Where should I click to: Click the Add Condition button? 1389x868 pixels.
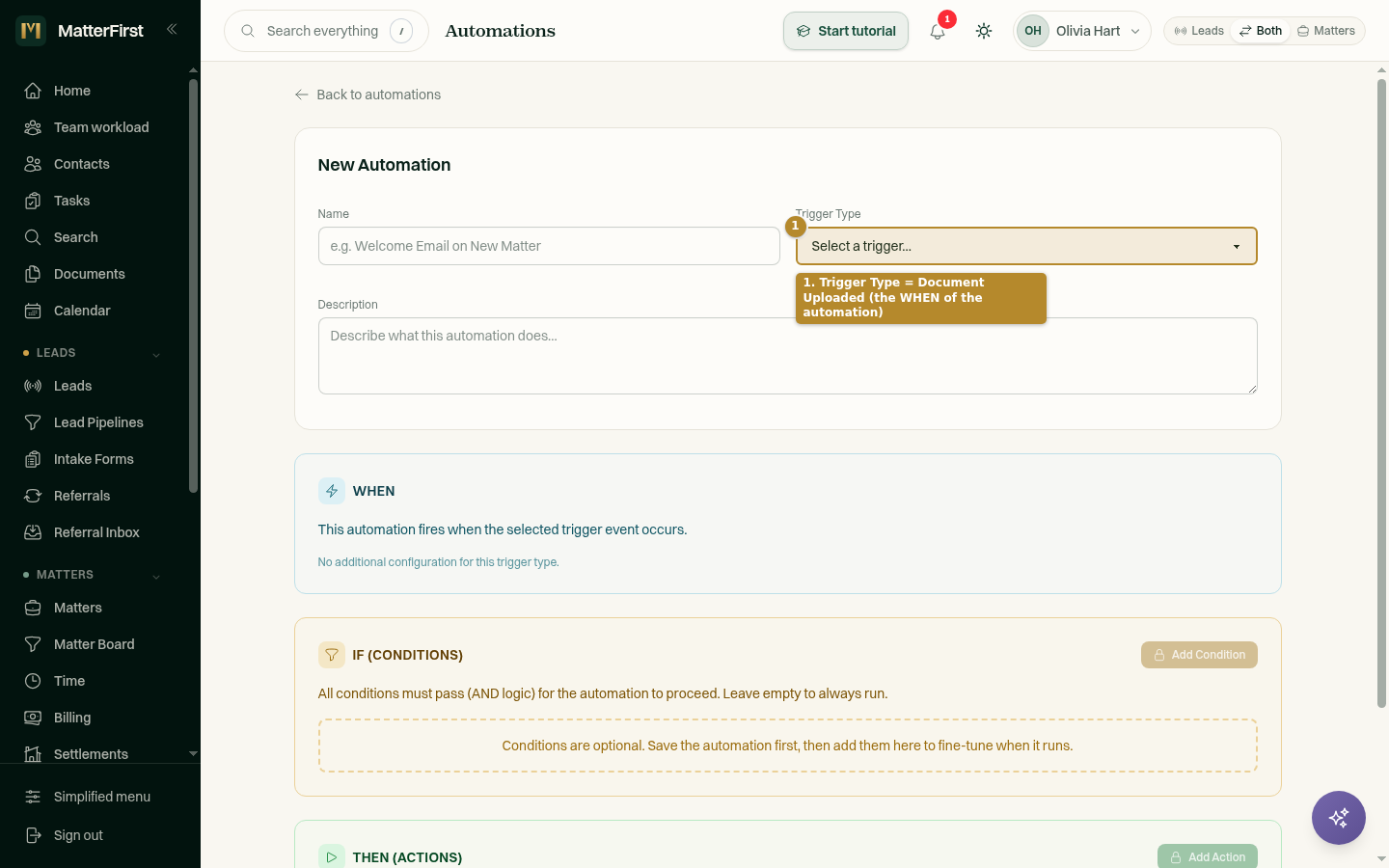point(1199,655)
